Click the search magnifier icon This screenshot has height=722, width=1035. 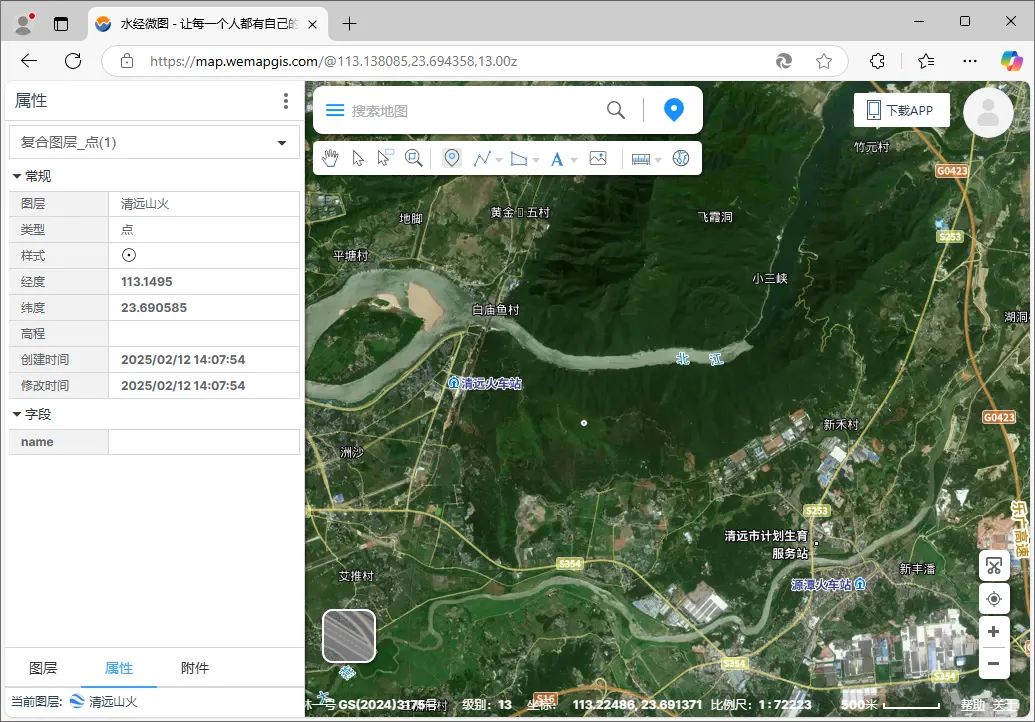tap(615, 110)
